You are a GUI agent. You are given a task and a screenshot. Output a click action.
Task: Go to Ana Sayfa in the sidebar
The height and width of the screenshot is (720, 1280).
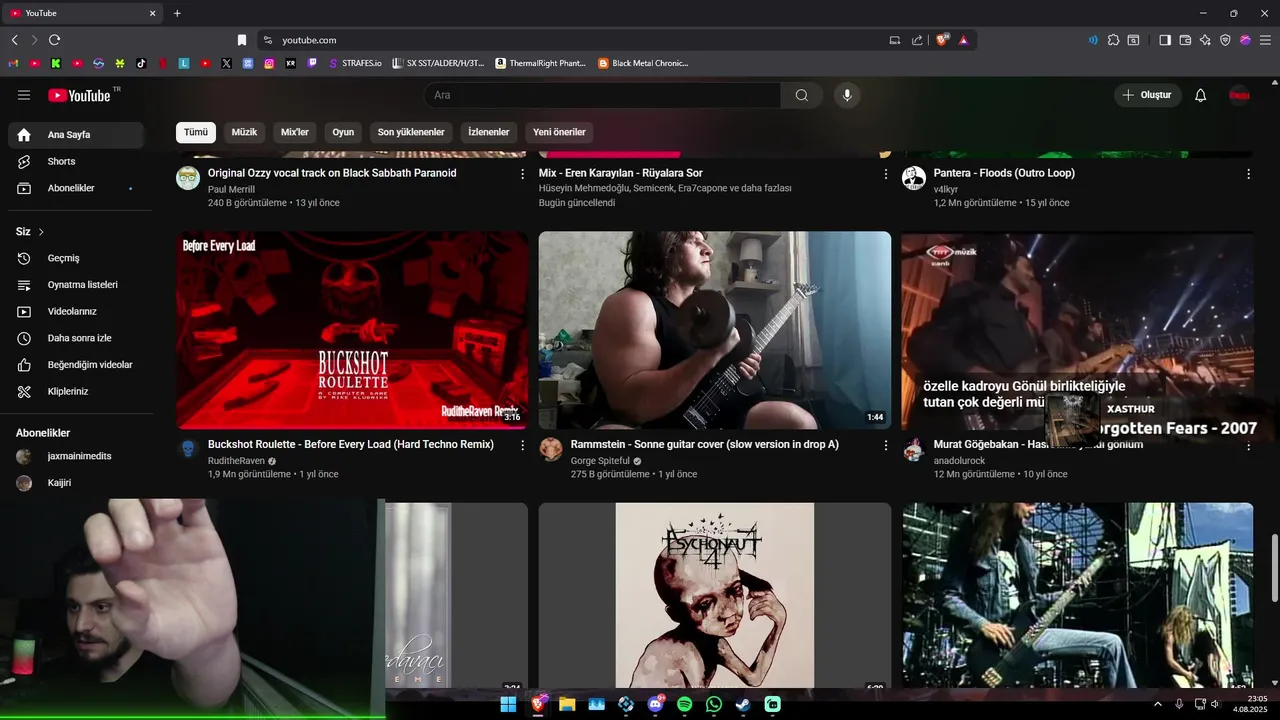[76, 135]
